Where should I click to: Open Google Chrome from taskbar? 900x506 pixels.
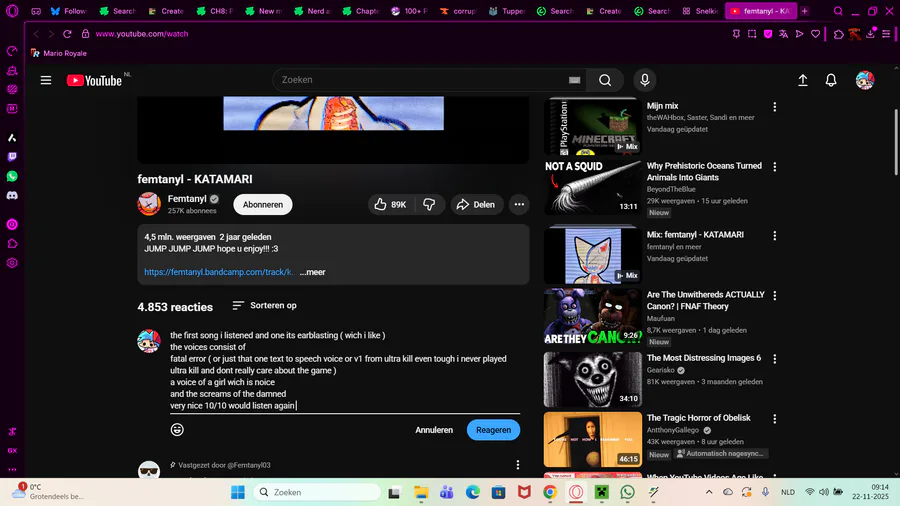(550, 492)
